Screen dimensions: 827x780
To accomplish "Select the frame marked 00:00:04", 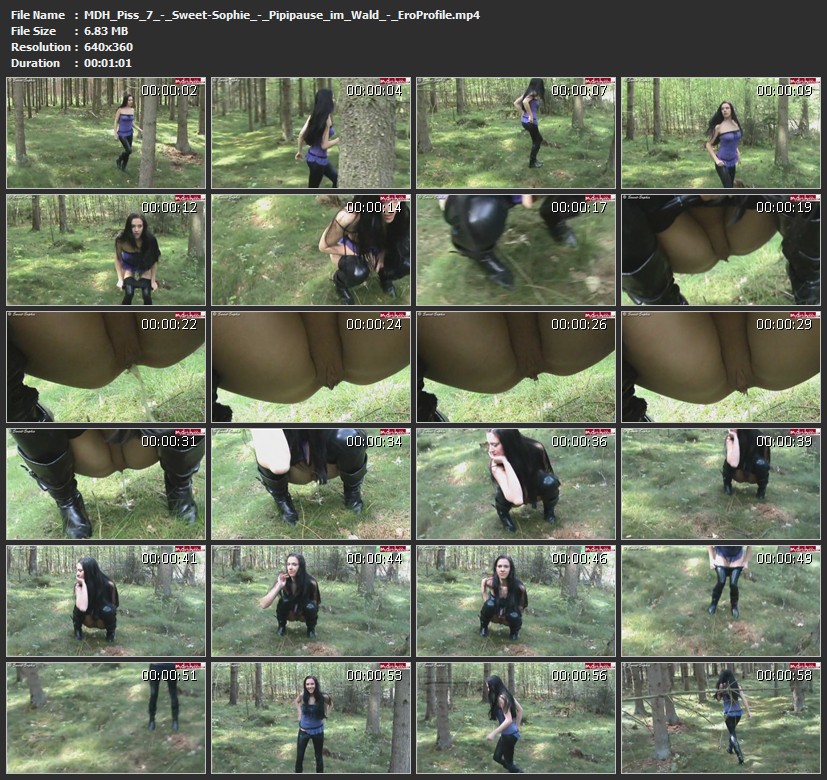I will coord(311,132).
